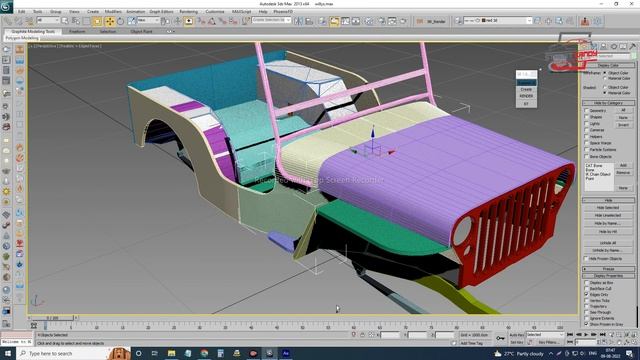Image resolution: width=640 pixels, height=360 pixels.
Task: Click the Key Filters button
Action: point(548,342)
